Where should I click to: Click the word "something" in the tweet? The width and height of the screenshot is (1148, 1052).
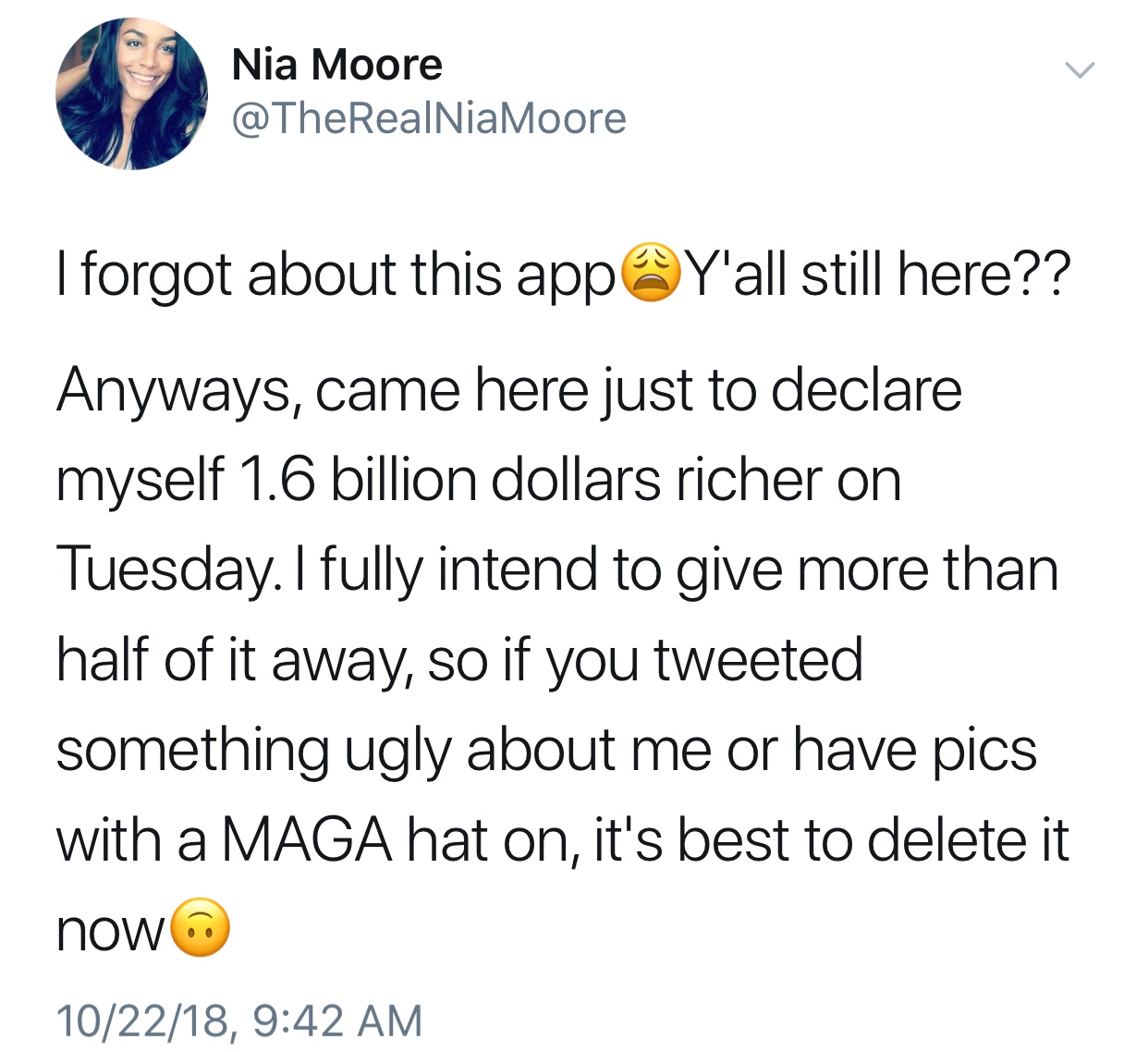coord(192,752)
